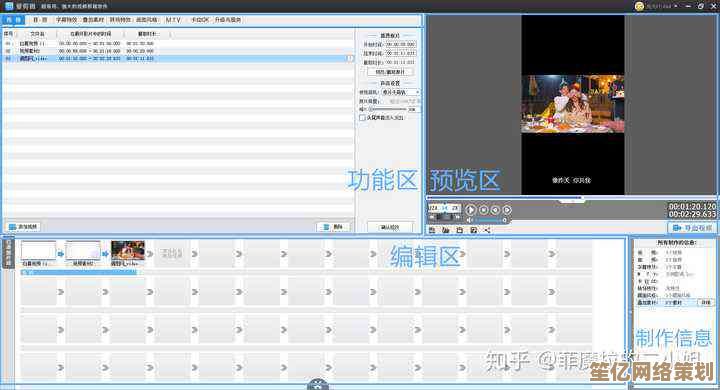Collapse the timeline with the bottom chevron
The height and width of the screenshot is (390, 720).
pyautogui.click(x=318, y=384)
